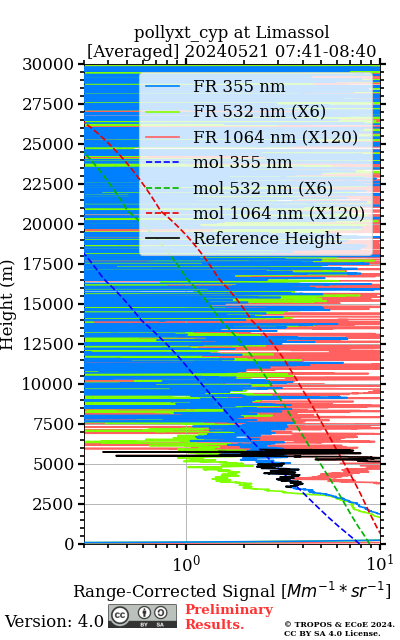
Task: Click the Range-Corrected Signal axis label
Action: click(x=232, y=591)
